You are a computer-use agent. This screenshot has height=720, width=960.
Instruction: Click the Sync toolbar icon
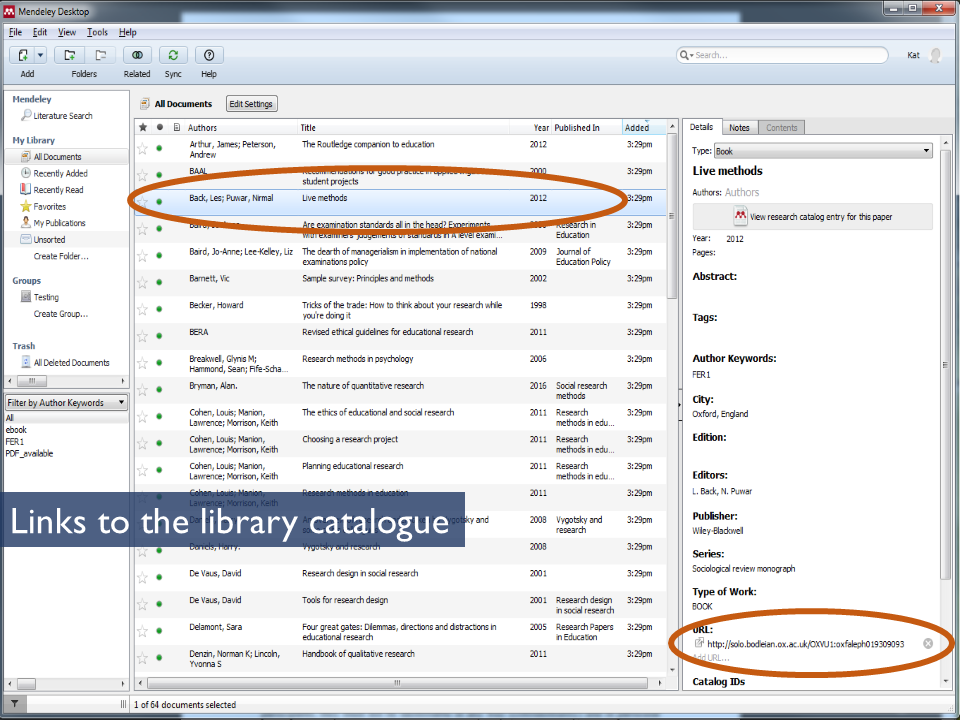(173, 56)
